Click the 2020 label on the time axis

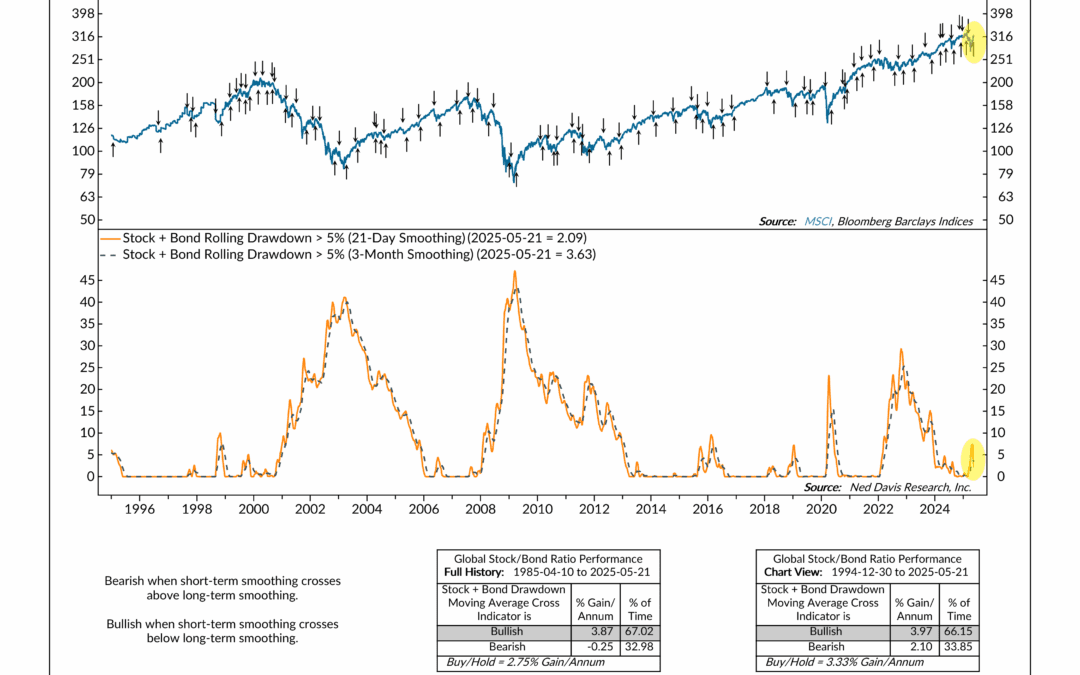pos(821,509)
